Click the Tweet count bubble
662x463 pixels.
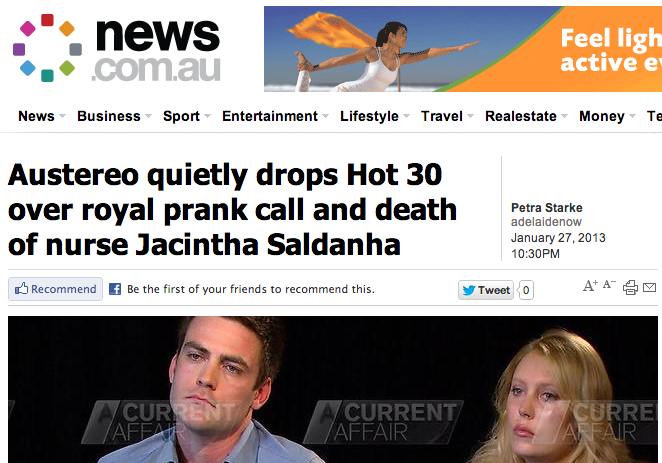click(x=526, y=290)
